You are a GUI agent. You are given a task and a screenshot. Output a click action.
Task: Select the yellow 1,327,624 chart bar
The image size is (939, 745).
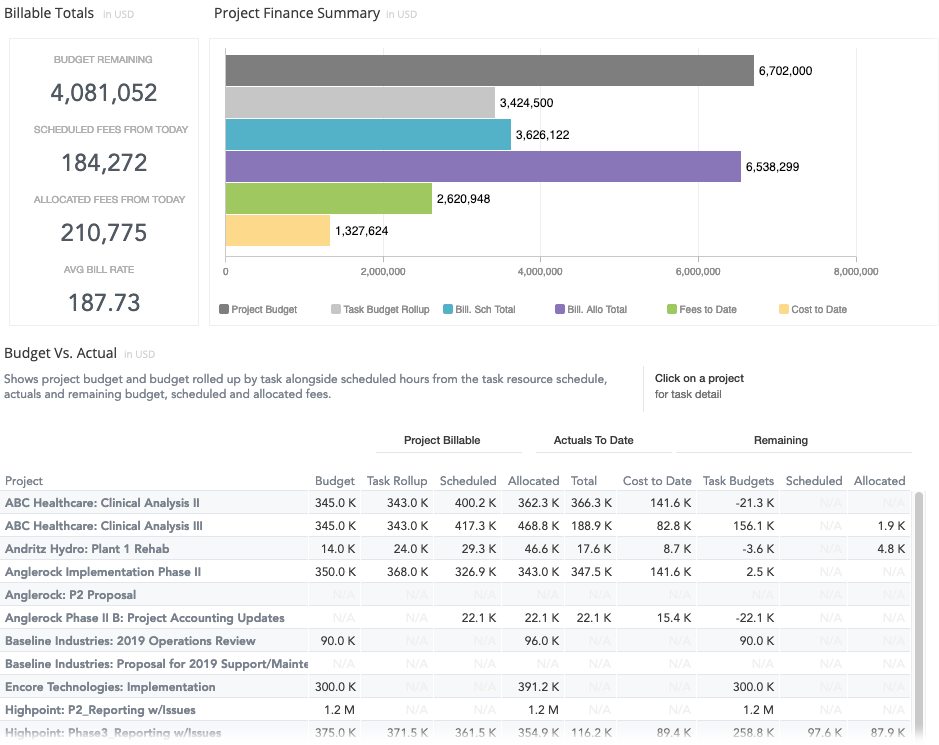pos(277,230)
